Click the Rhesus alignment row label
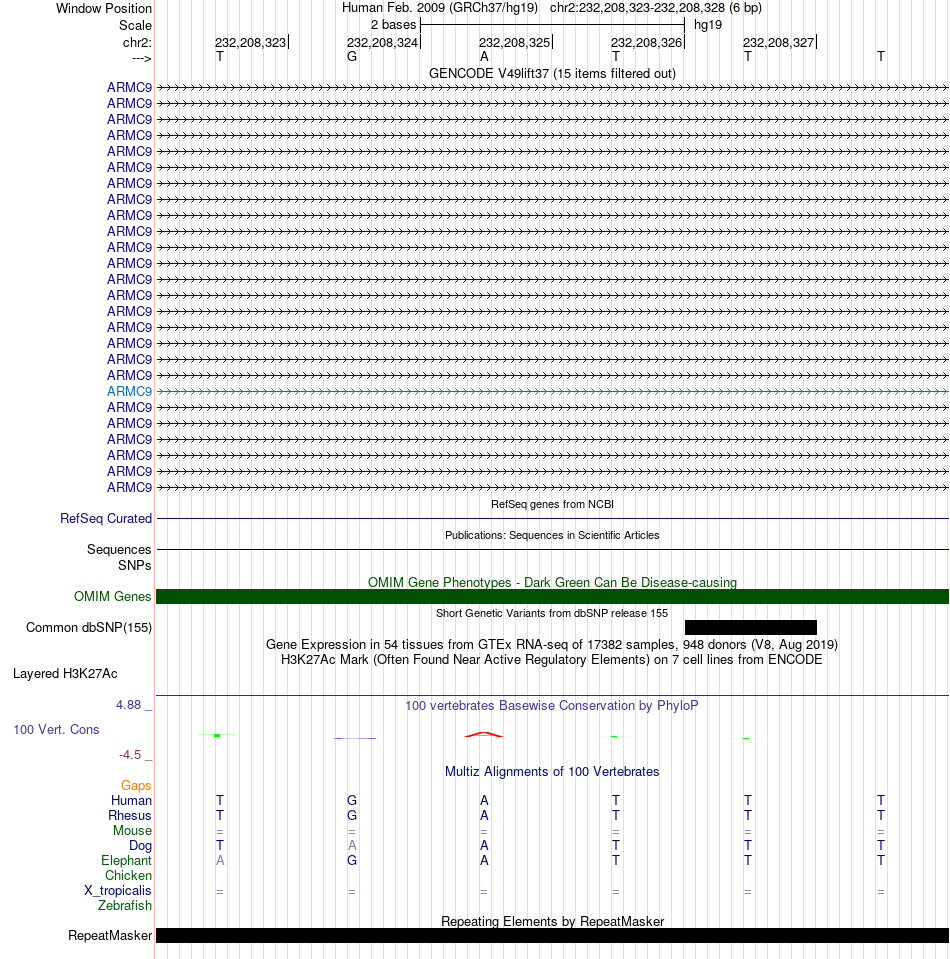The image size is (950, 959). [130, 816]
